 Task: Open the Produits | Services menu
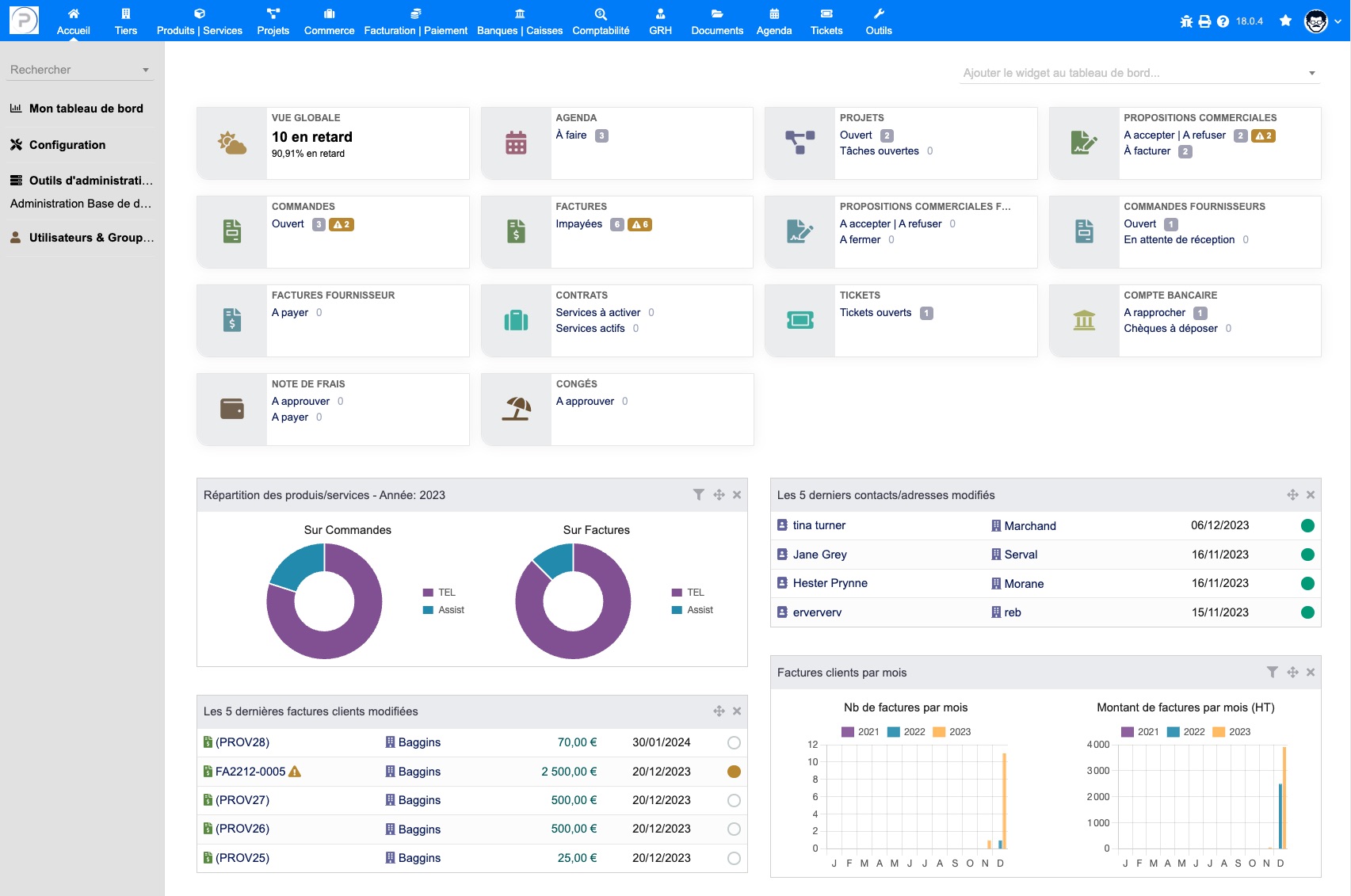pyautogui.click(x=200, y=21)
